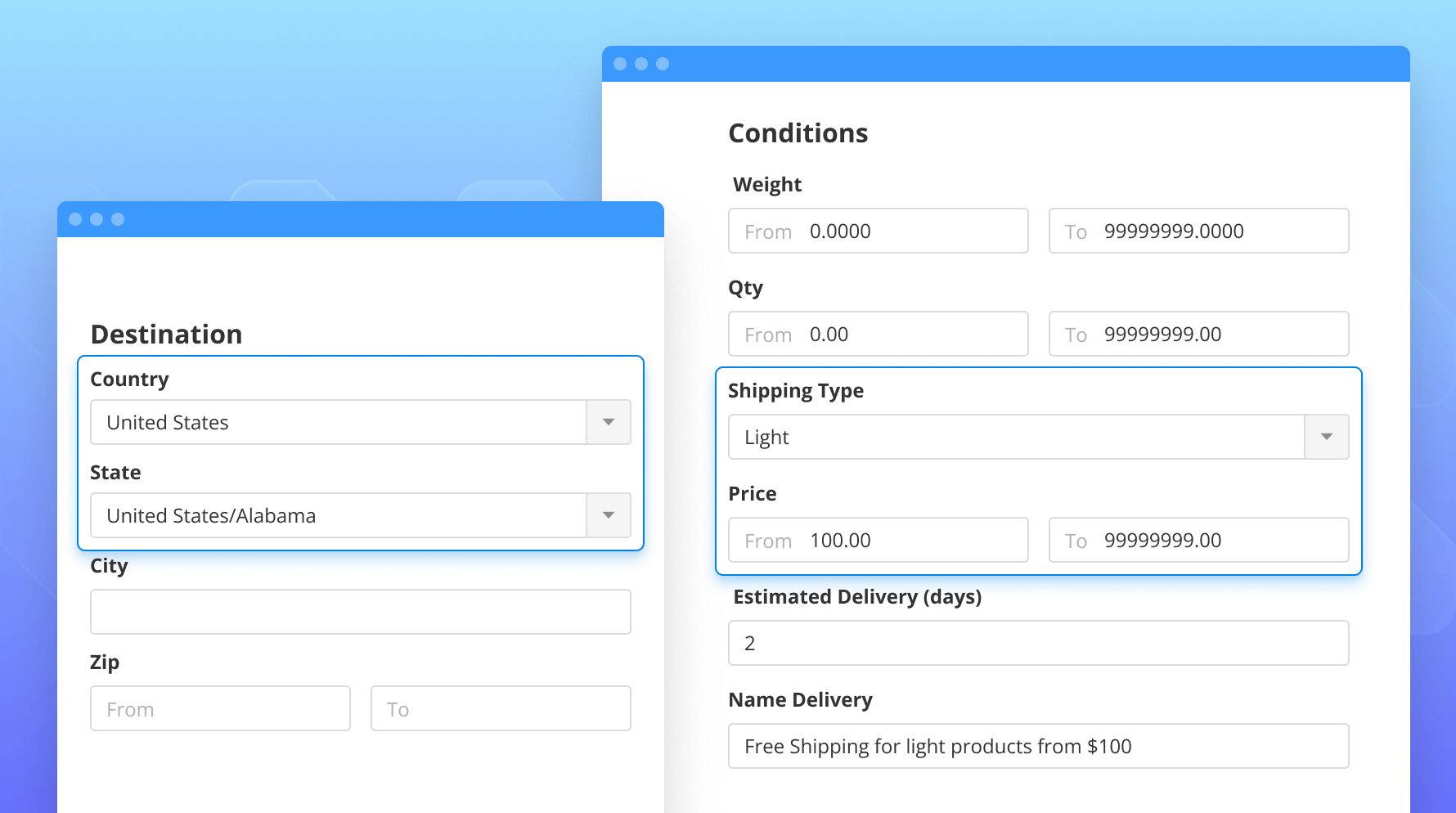1456x813 pixels.
Task: Click middle dot in Conditions window title bar
Action: click(x=641, y=64)
